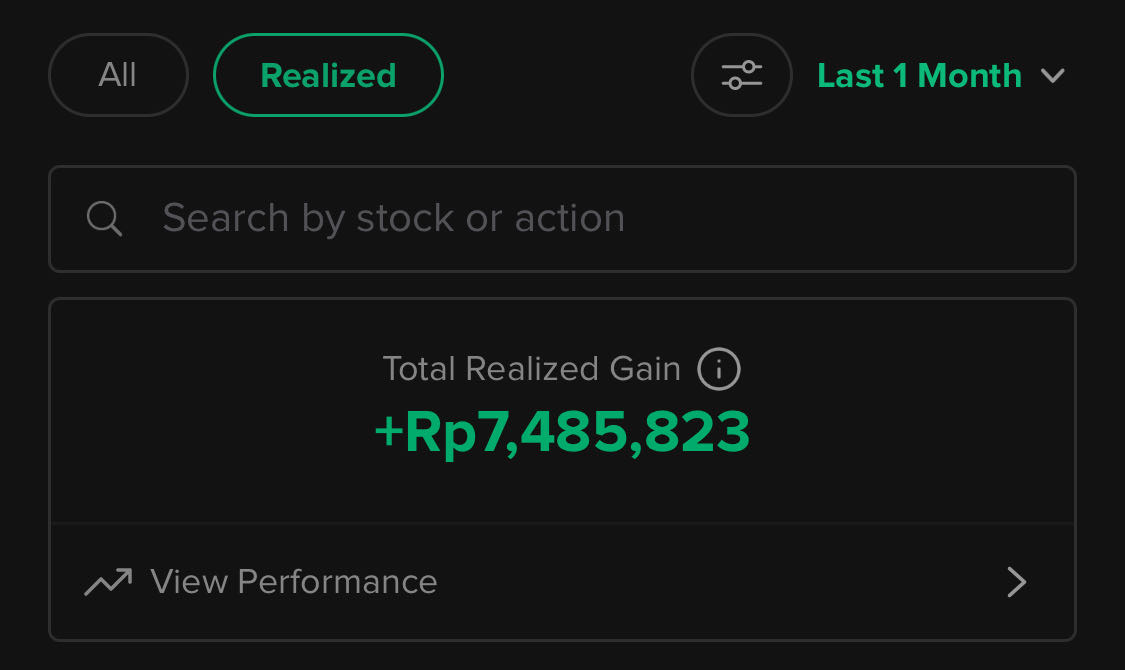Click the Realized tab label

click(328, 76)
